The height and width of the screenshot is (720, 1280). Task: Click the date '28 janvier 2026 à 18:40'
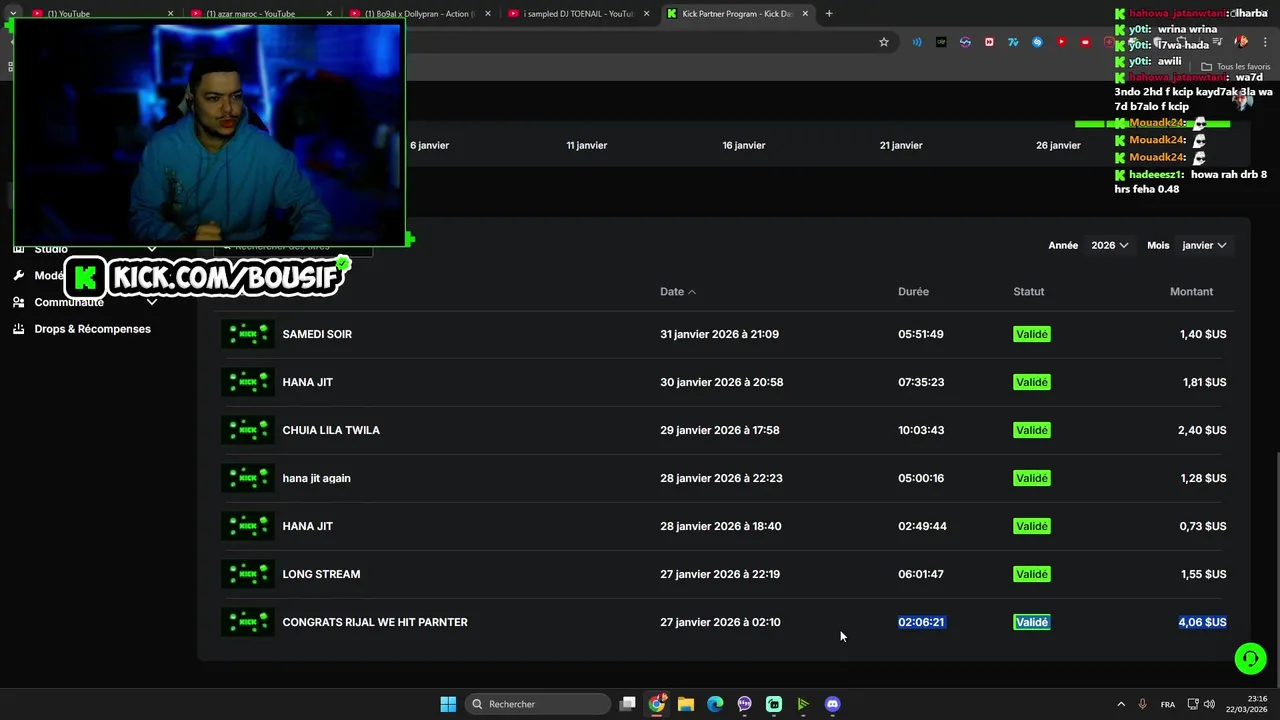tap(720, 526)
